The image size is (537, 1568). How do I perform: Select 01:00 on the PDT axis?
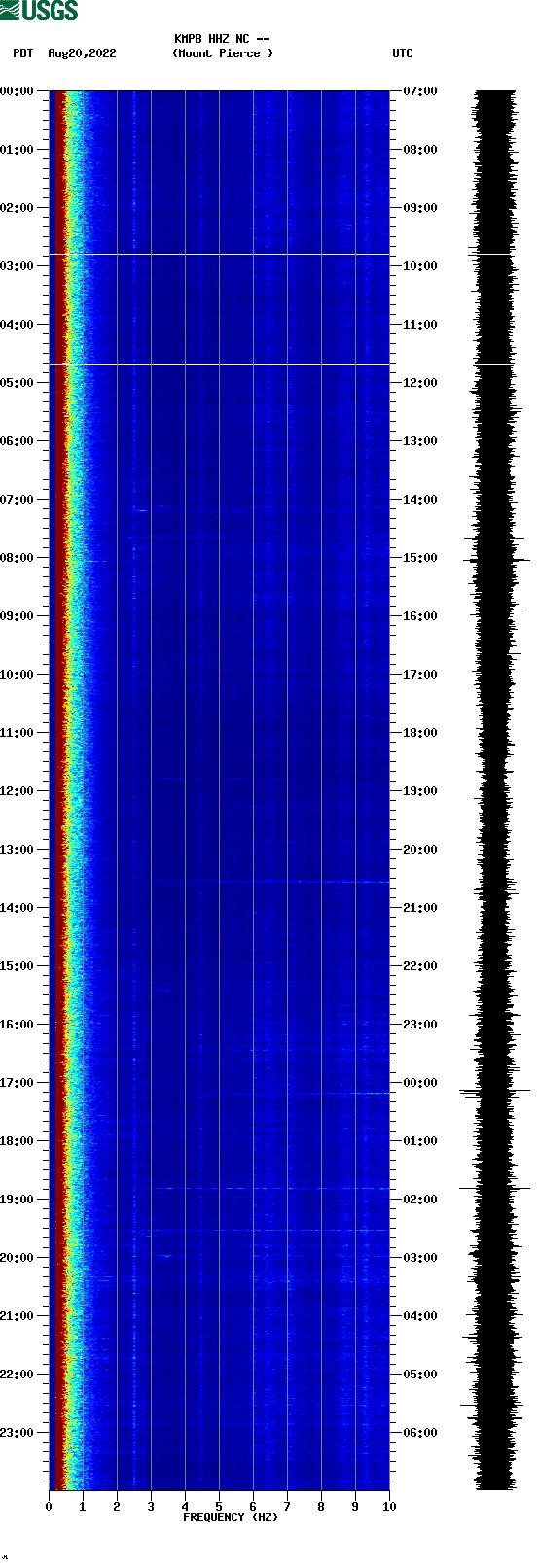(18, 150)
